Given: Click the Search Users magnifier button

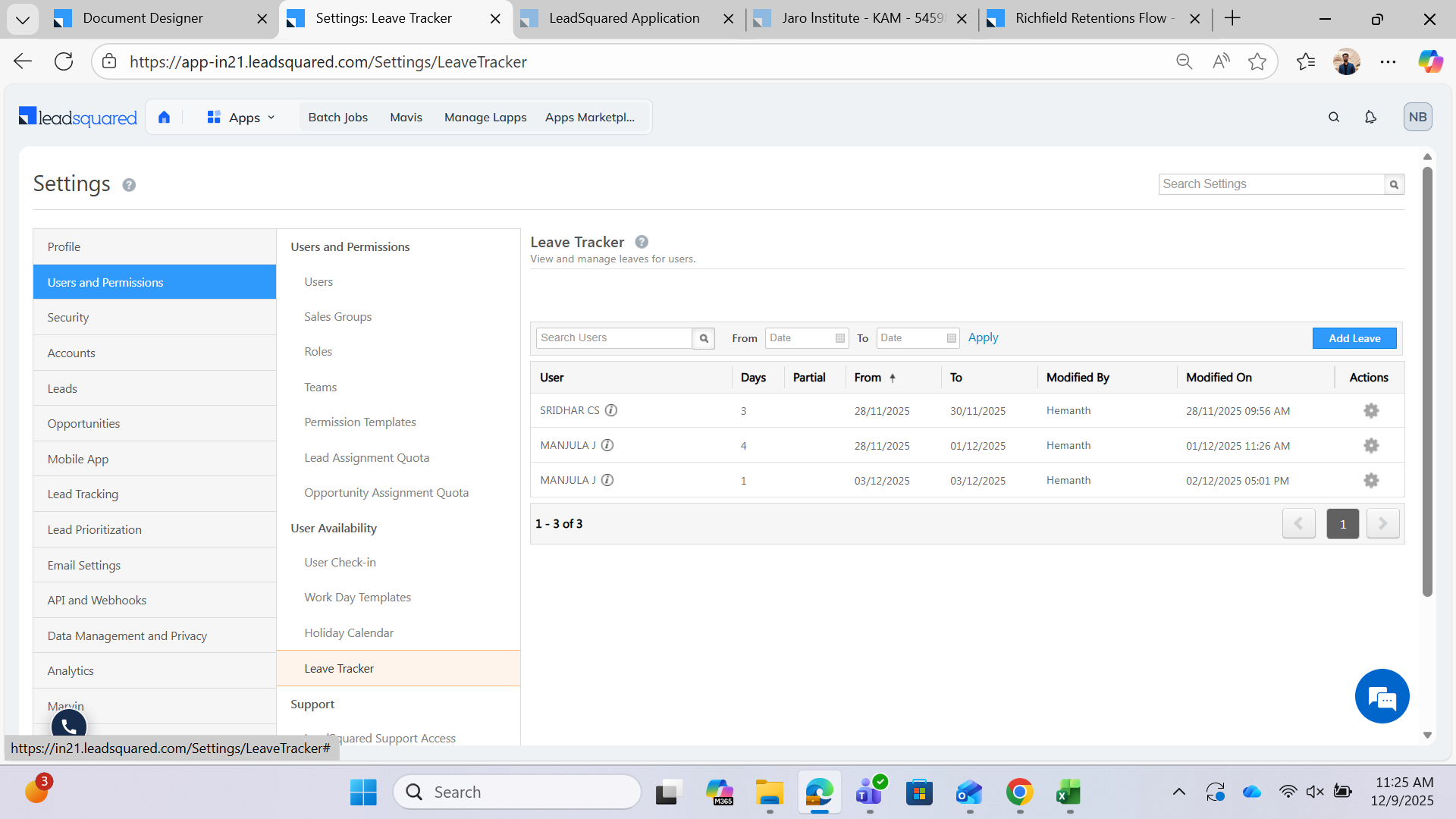Looking at the screenshot, I should [704, 338].
